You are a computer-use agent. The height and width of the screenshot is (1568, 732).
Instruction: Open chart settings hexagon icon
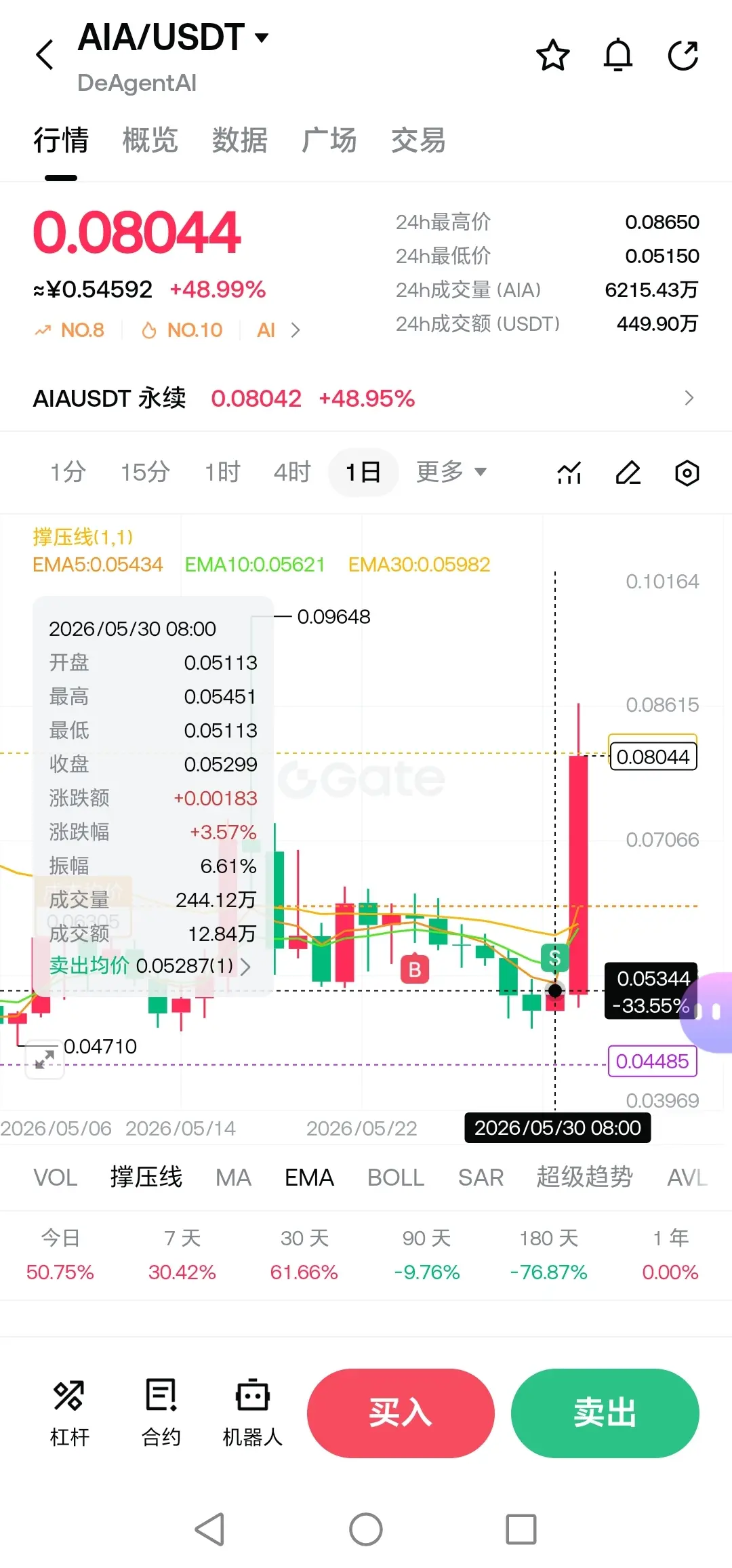(x=687, y=473)
